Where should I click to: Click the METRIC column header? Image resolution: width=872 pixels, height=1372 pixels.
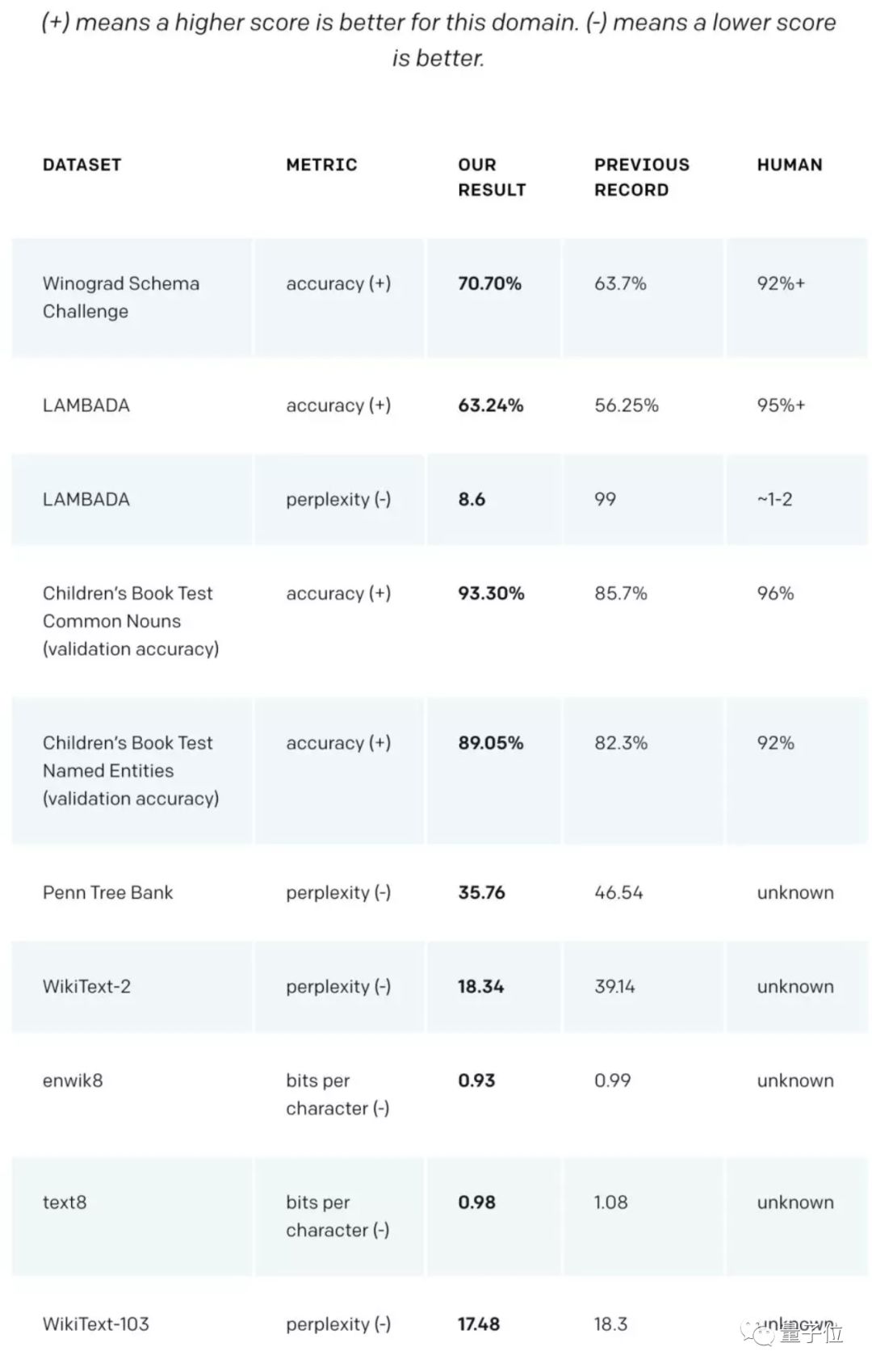pos(321,165)
